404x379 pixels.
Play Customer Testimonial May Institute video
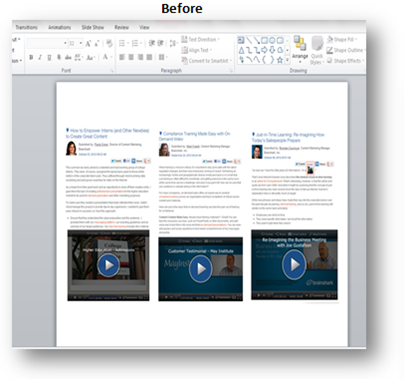[200, 268]
